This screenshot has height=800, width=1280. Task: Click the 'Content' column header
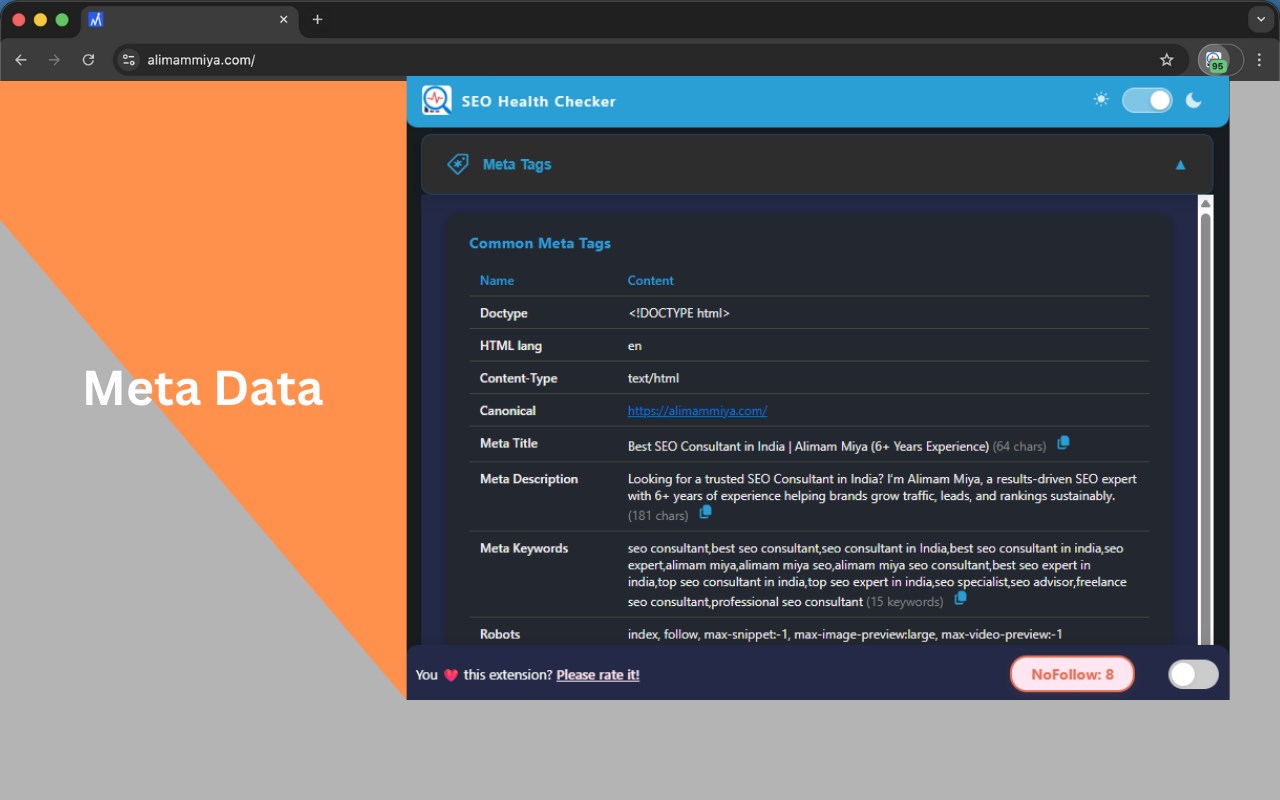point(651,281)
